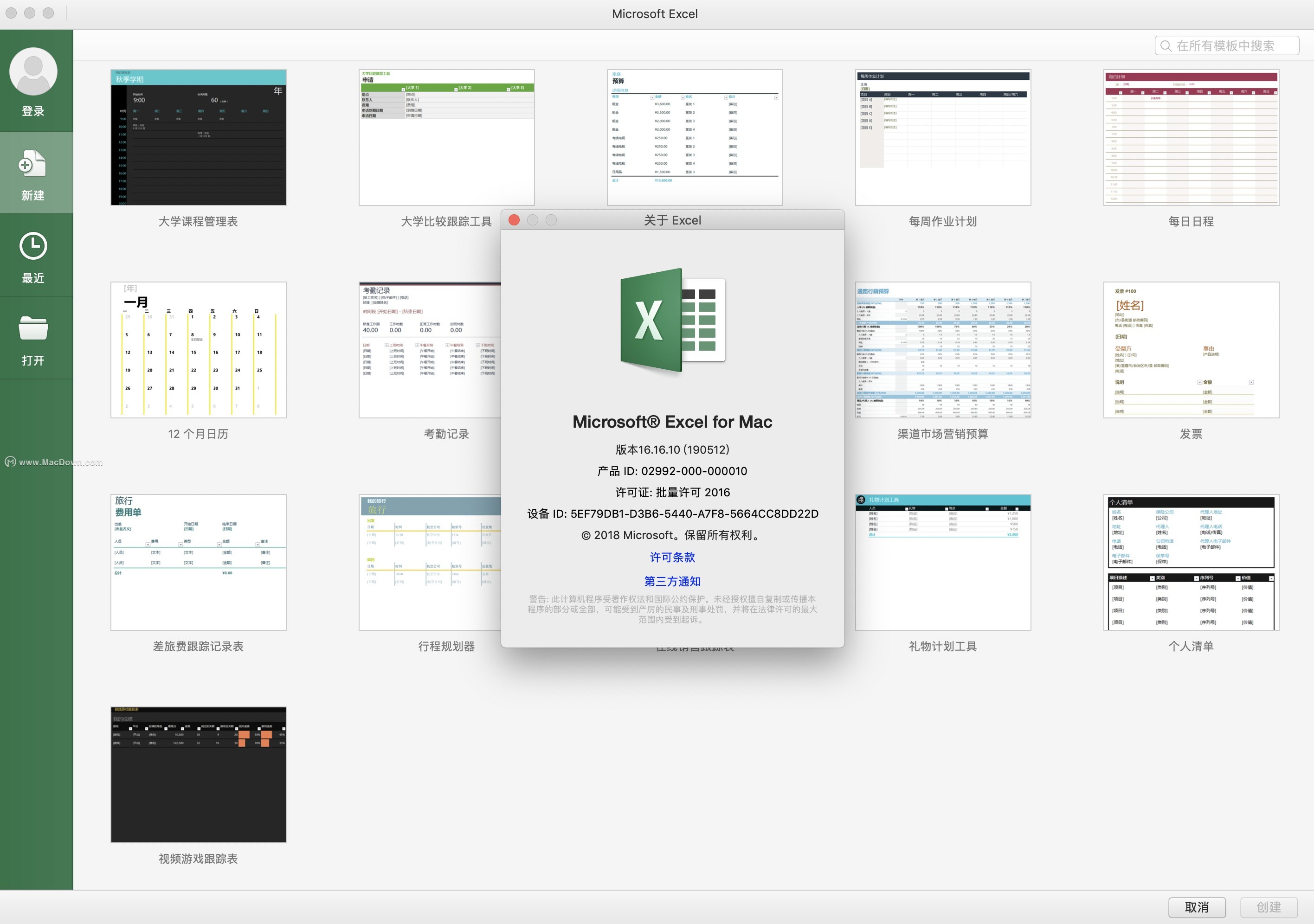Click the 大学比较跟踪工具 caption label
This screenshot has height=924, width=1314.
446,221
